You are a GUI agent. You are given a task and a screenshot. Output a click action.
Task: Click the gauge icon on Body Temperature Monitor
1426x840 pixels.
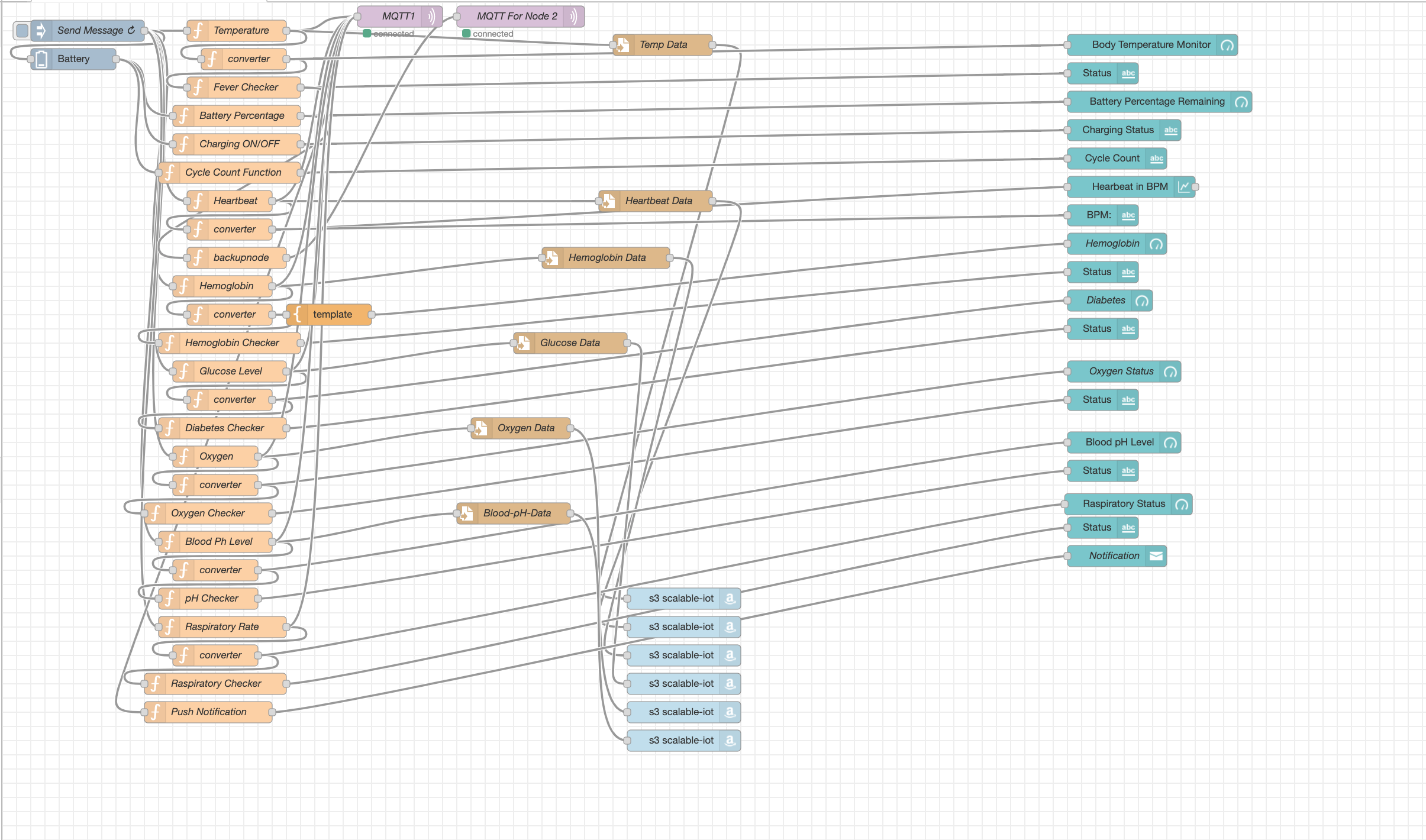[x=1227, y=45]
